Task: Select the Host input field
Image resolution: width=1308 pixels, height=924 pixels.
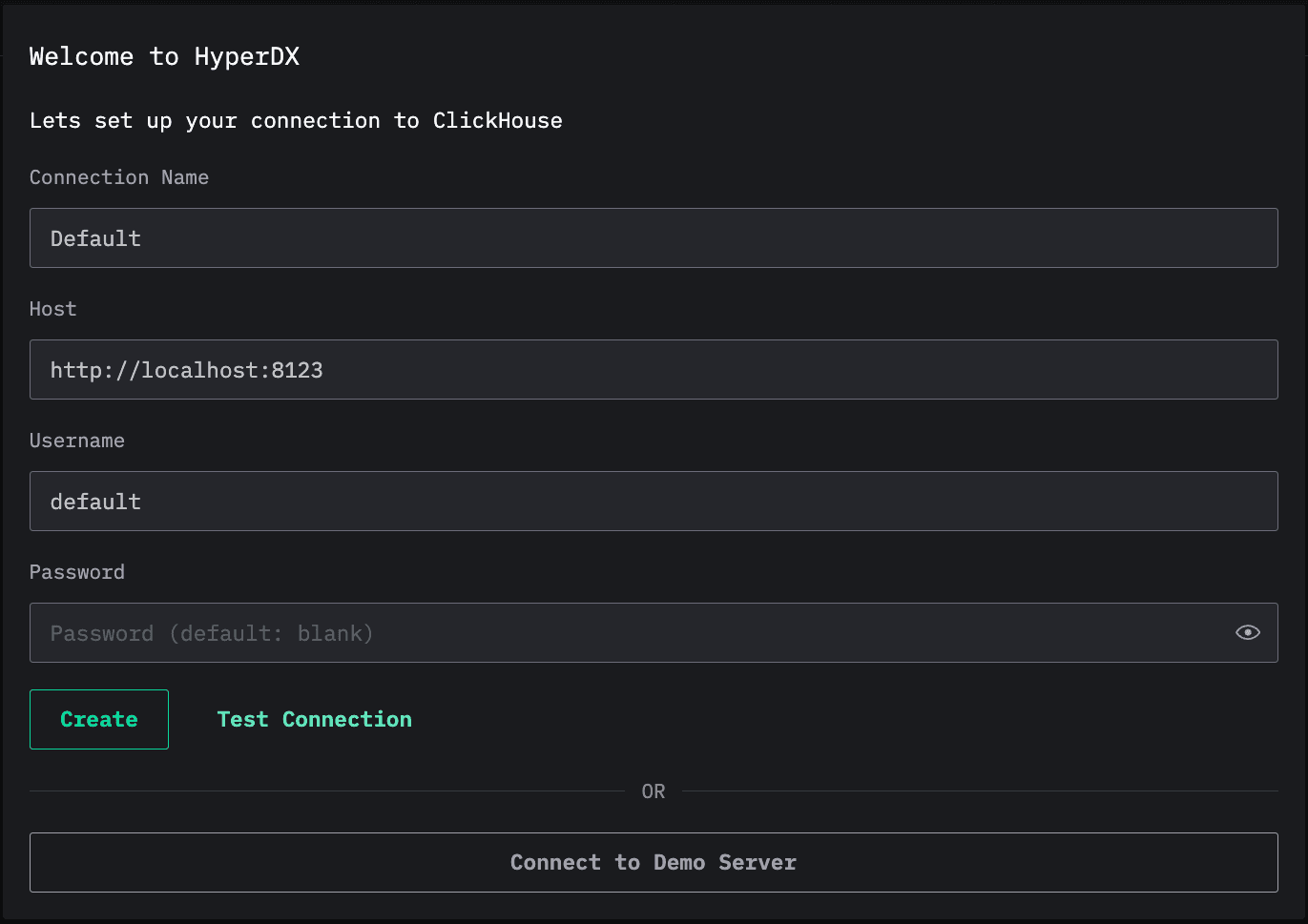Action: click(654, 369)
